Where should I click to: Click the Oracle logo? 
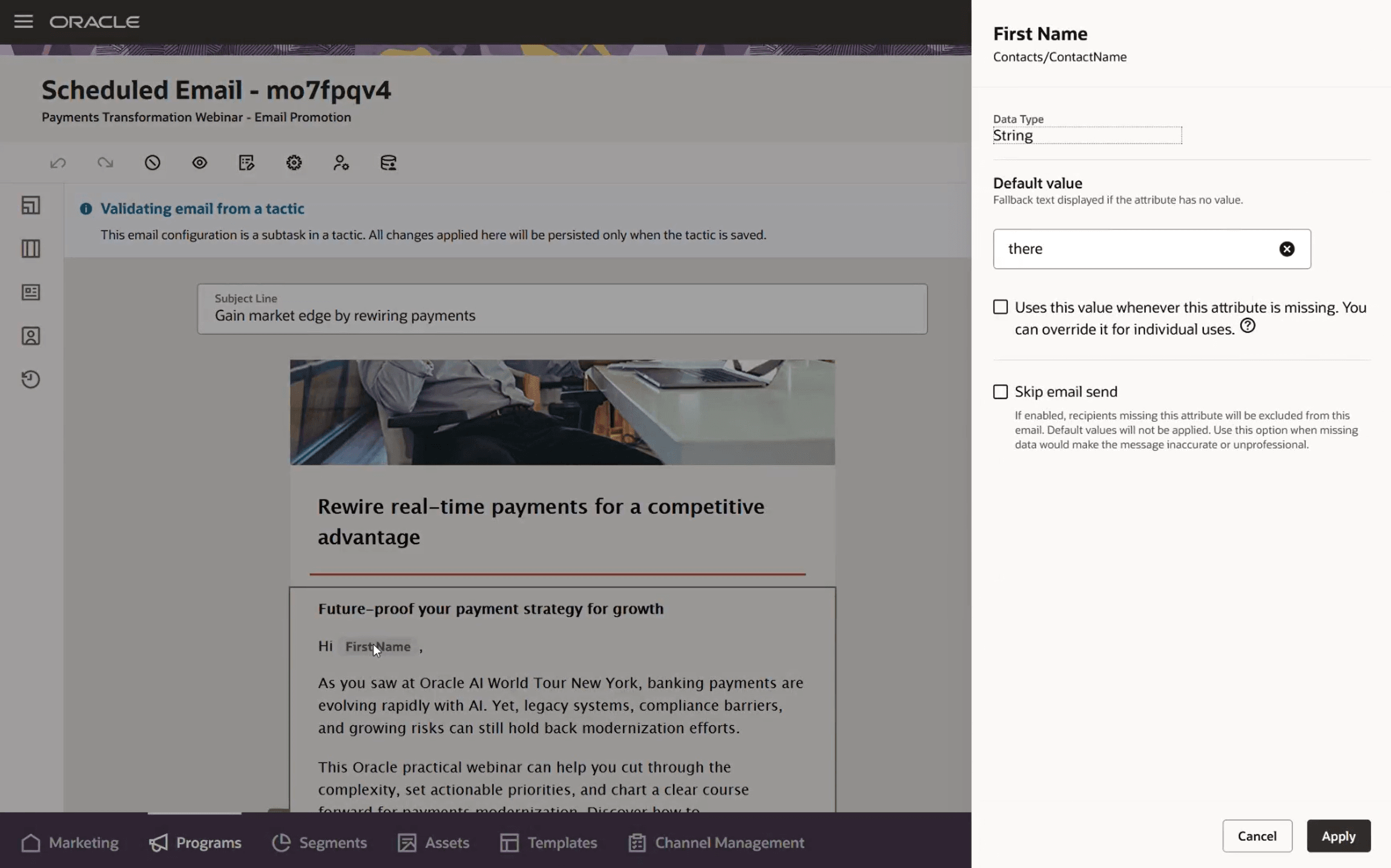(x=95, y=22)
